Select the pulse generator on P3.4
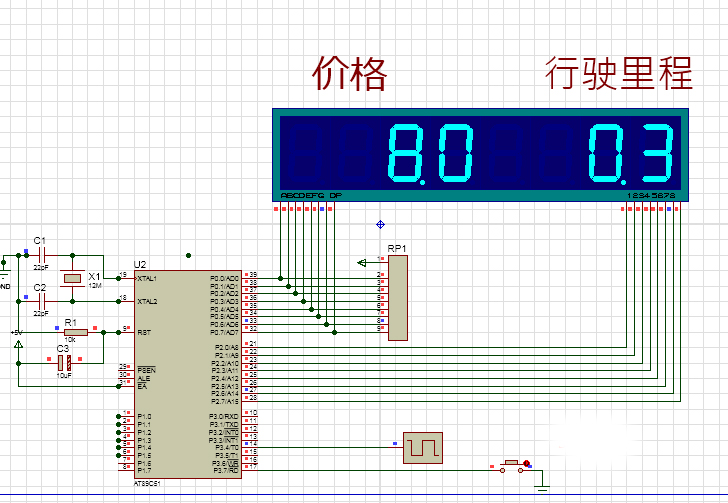 [422, 448]
